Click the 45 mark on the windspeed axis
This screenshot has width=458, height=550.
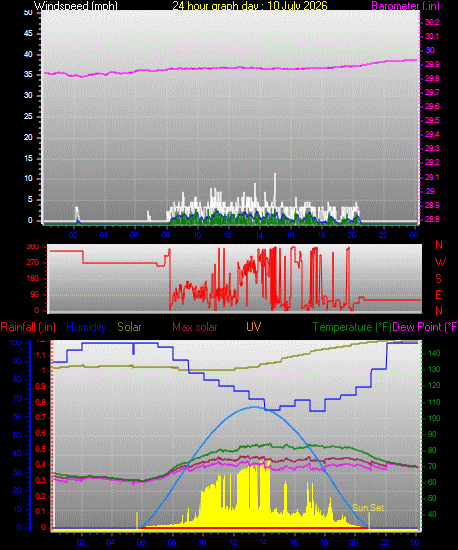(x=28, y=34)
